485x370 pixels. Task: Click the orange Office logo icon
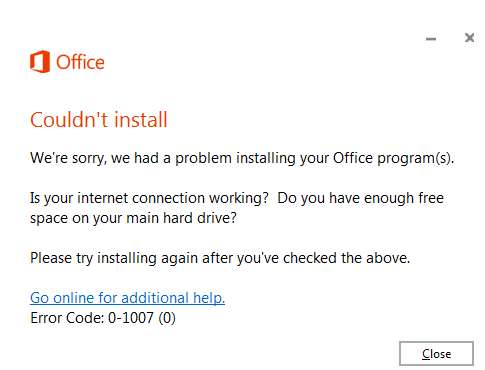(x=40, y=62)
